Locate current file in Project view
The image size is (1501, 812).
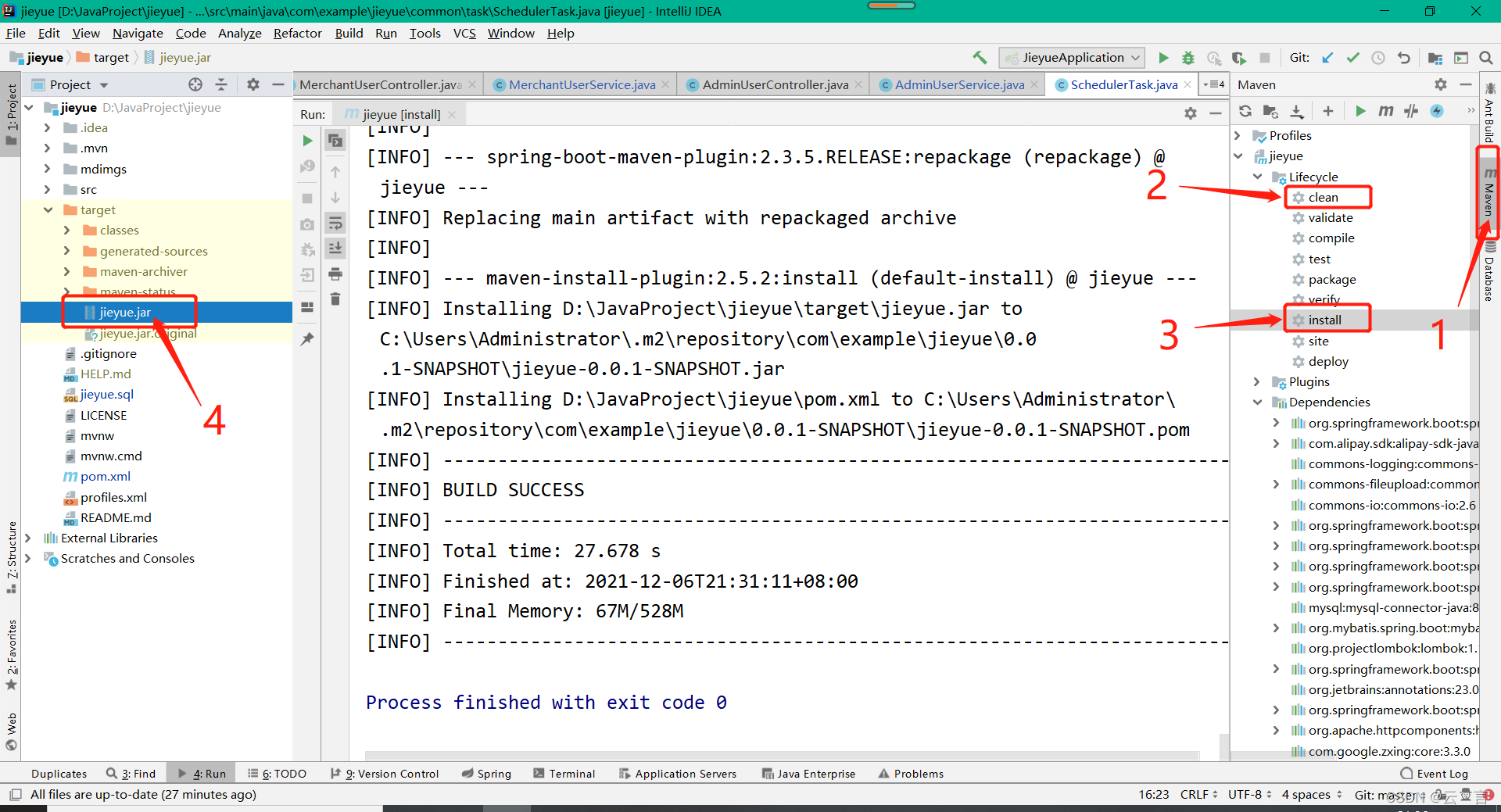pyautogui.click(x=195, y=84)
